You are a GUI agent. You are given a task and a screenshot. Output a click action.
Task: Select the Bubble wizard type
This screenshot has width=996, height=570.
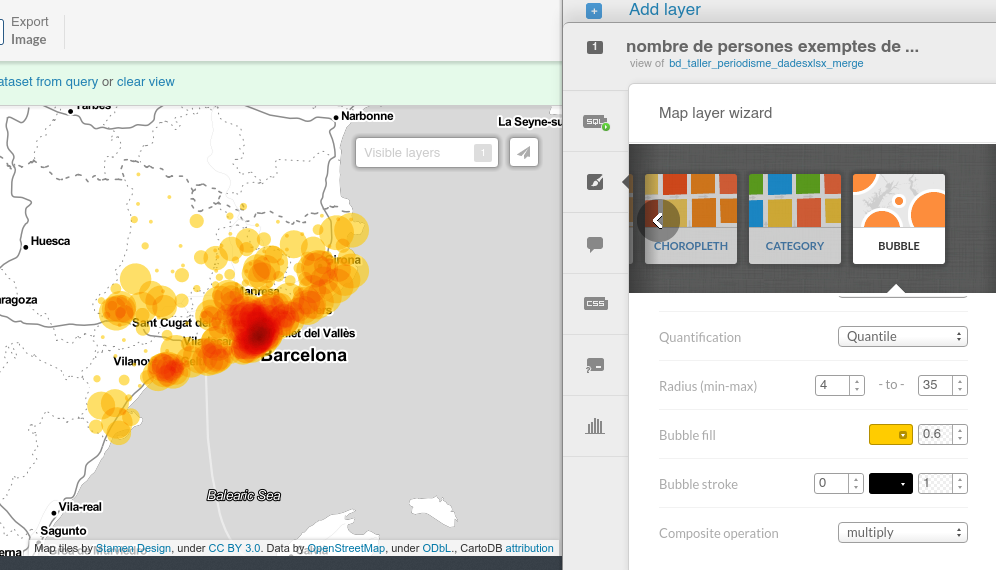click(899, 219)
